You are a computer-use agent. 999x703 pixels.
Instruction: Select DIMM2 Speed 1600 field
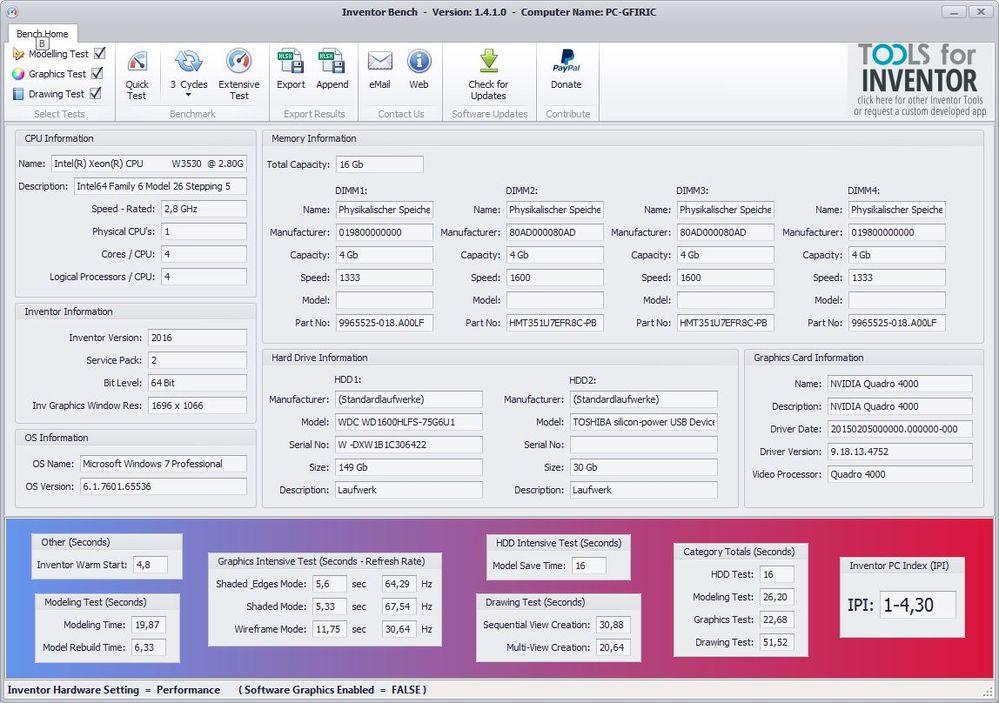555,278
